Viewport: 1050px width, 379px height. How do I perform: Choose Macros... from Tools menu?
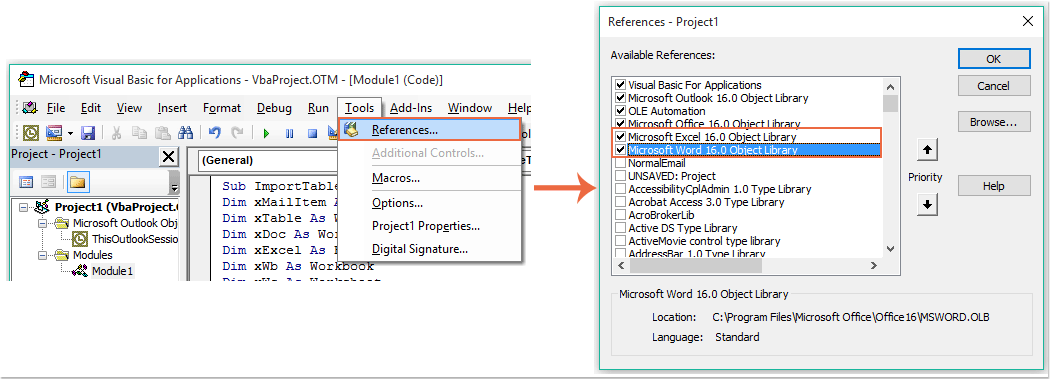click(x=429, y=178)
